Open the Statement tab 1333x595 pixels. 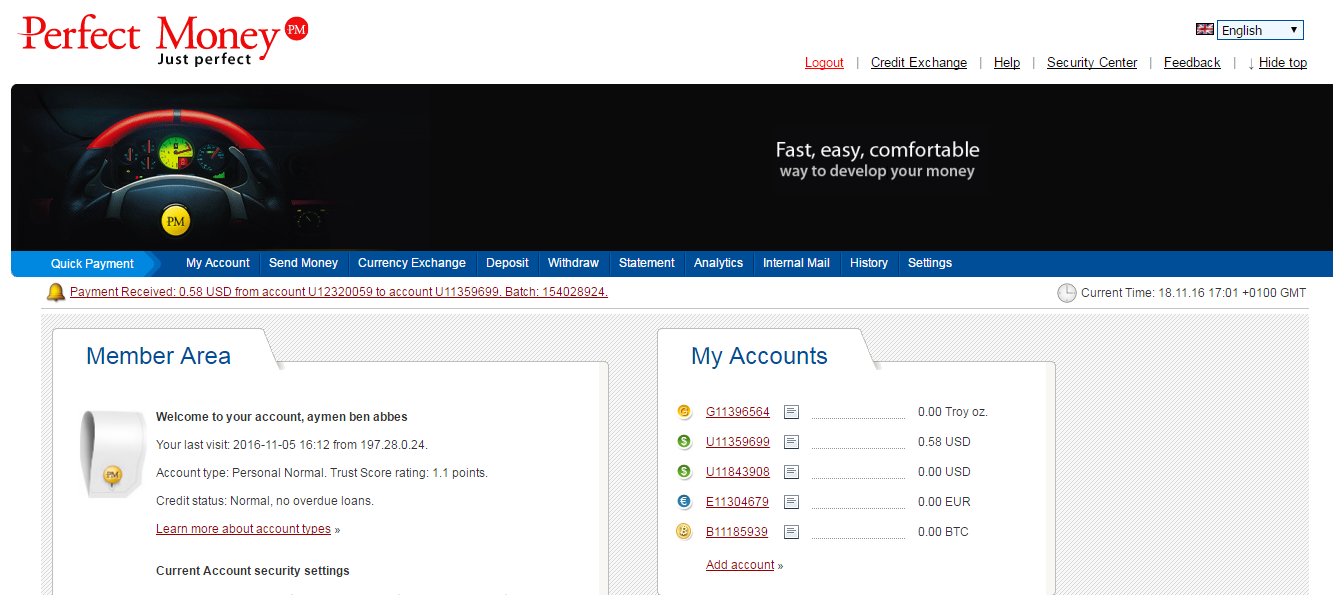coord(647,263)
